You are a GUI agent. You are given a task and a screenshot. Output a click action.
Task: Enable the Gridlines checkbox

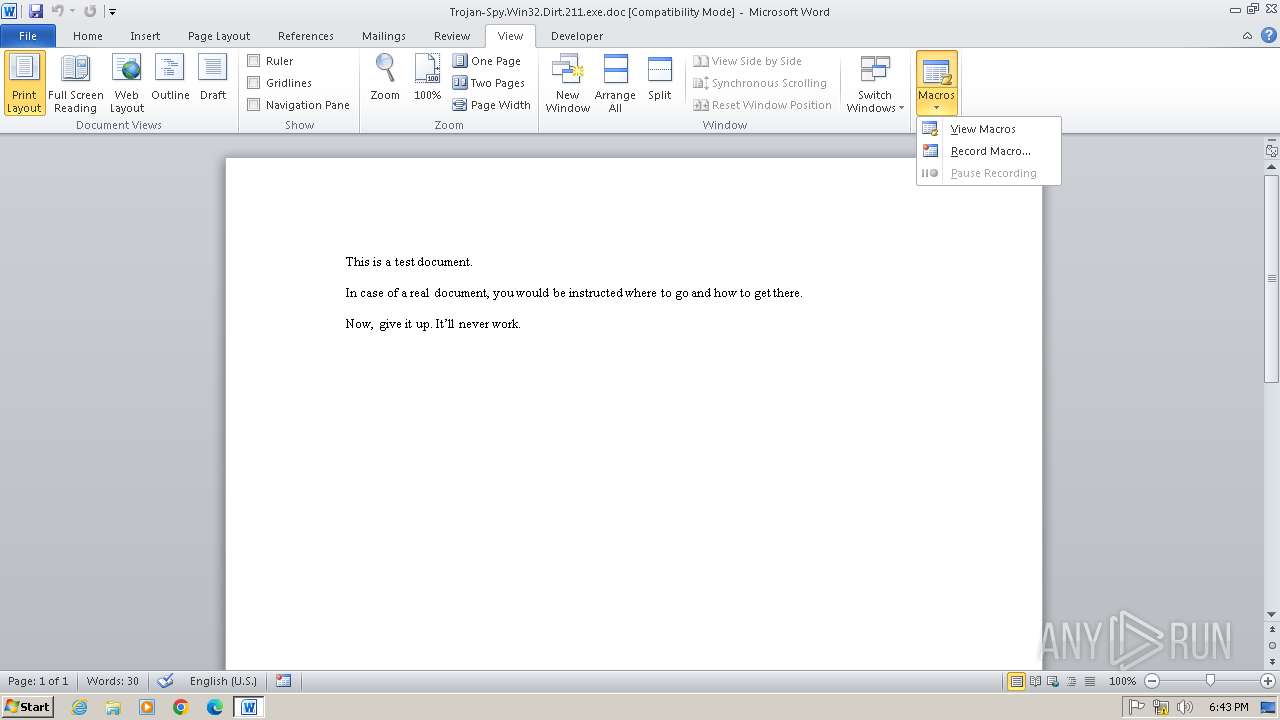coord(254,83)
